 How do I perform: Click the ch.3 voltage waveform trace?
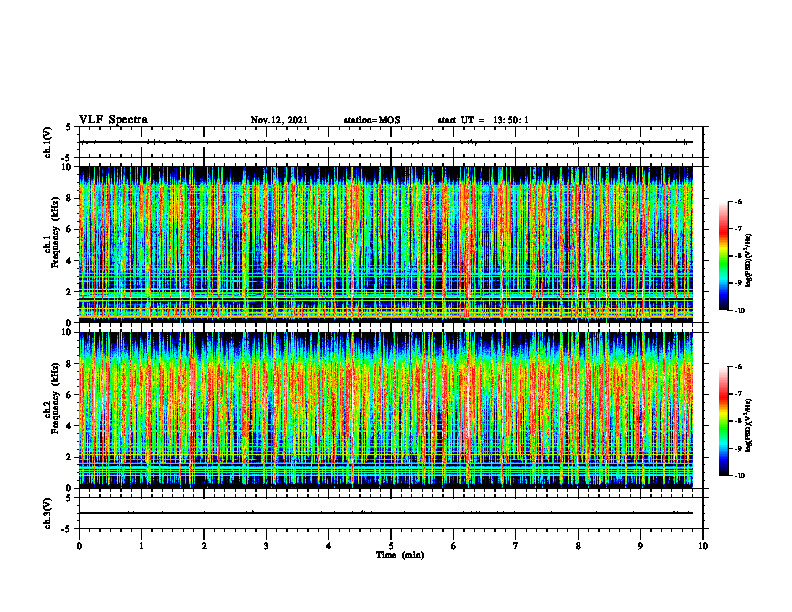click(385, 513)
